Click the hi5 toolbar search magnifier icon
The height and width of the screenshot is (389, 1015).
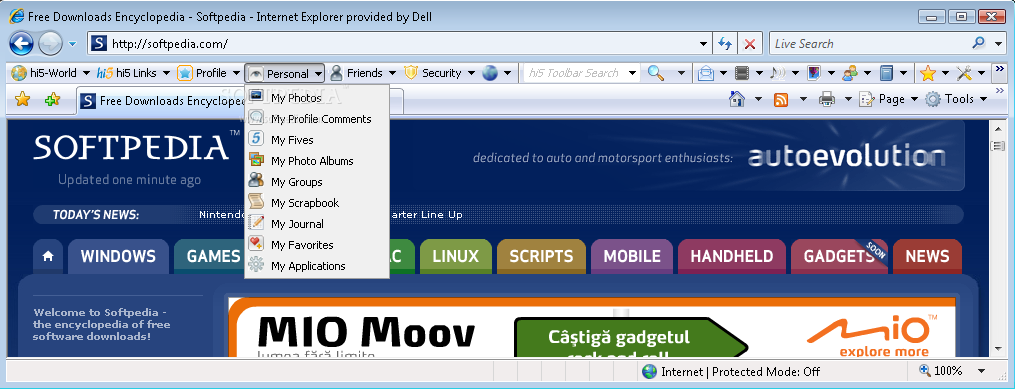(656, 73)
